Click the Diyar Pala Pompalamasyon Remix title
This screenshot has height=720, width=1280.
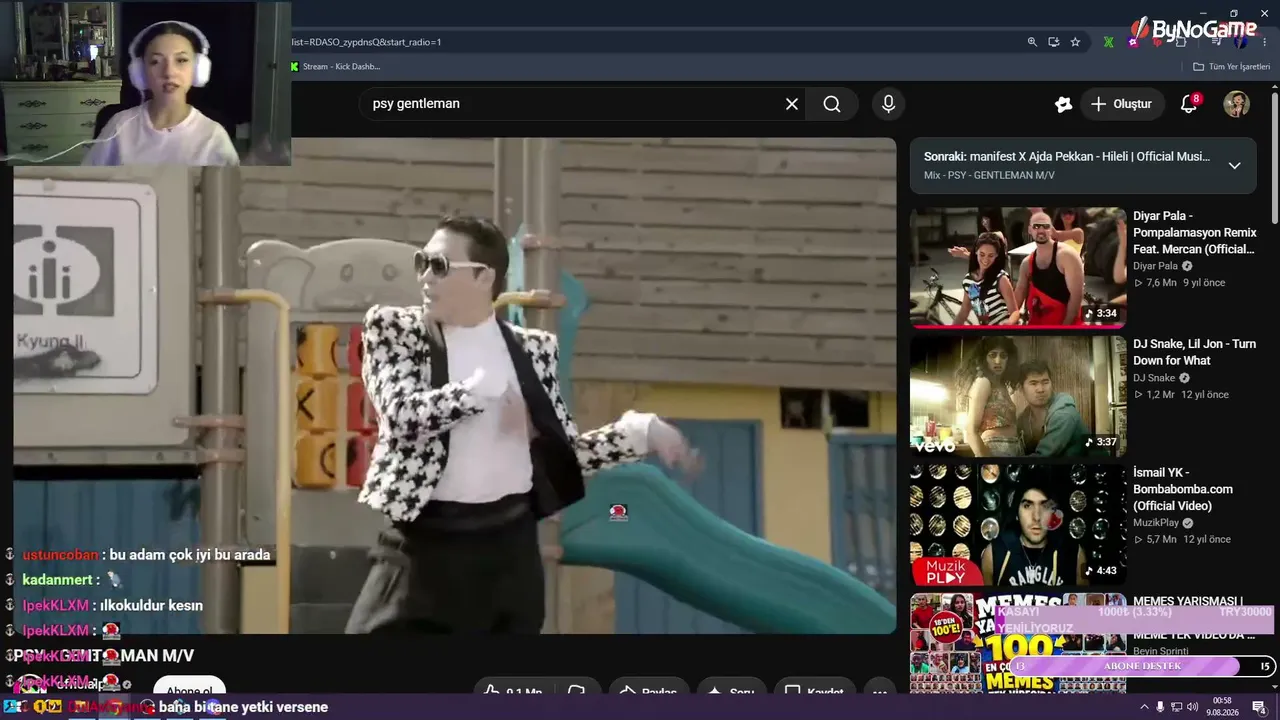(x=1195, y=233)
